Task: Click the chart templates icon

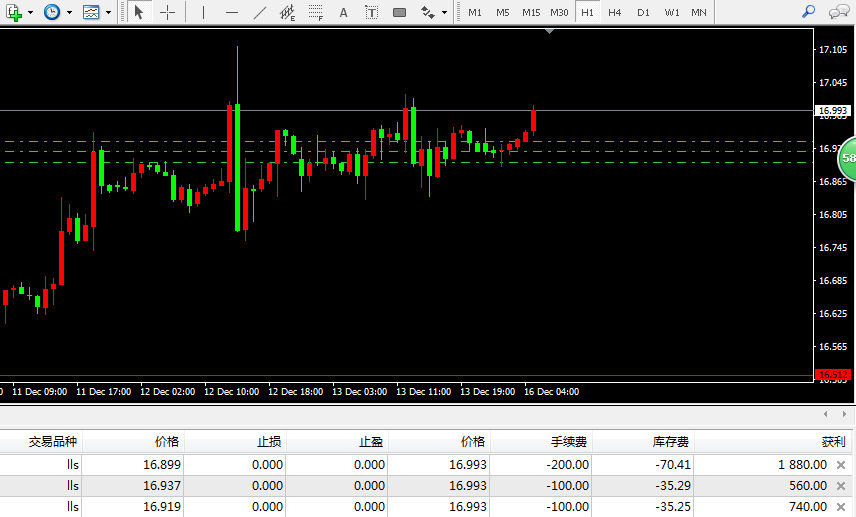Action: click(x=91, y=12)
